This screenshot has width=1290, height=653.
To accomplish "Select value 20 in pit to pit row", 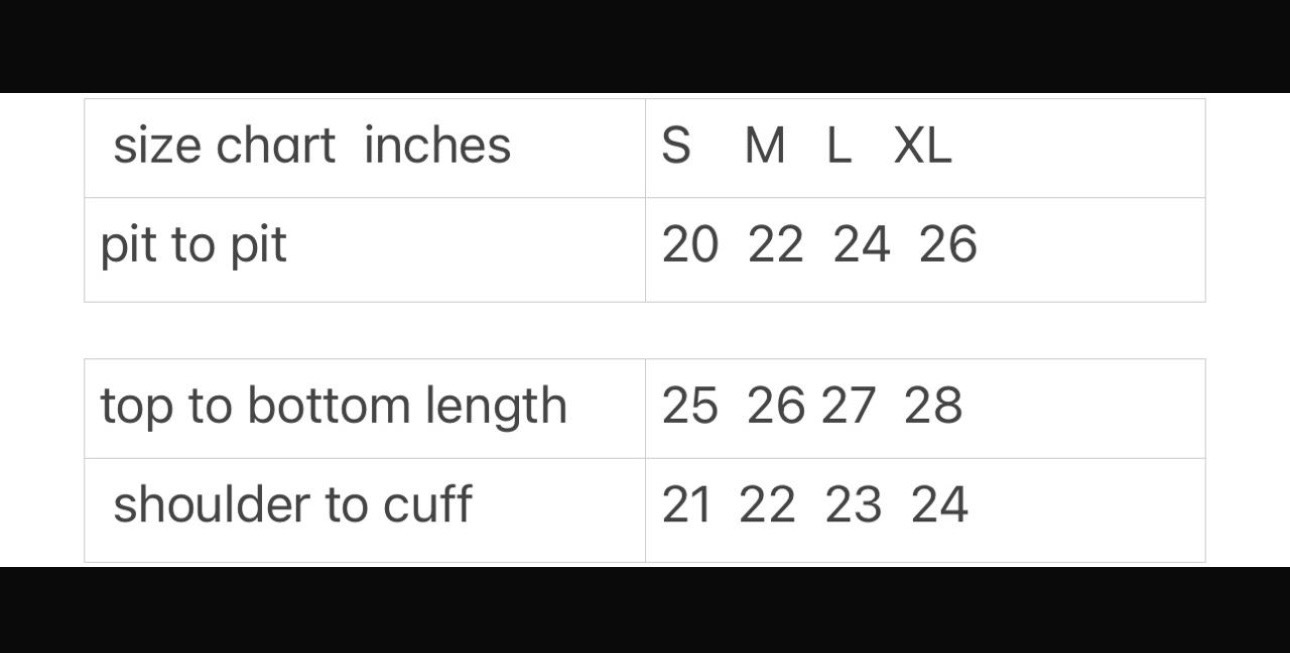I will tap(690, 245).
